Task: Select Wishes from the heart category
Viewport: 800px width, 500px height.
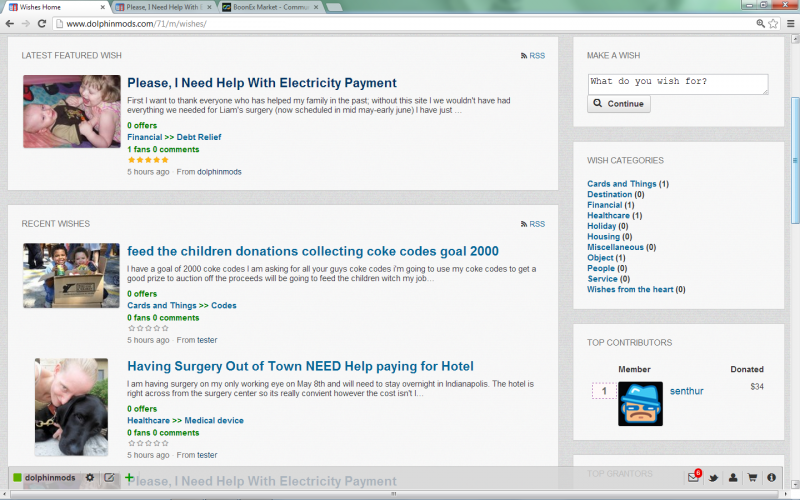Action: (630, 289)
